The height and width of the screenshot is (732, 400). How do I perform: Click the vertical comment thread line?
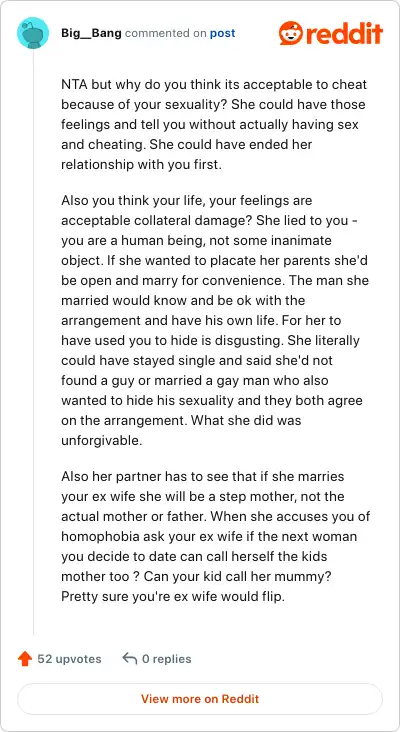[33, 342]
